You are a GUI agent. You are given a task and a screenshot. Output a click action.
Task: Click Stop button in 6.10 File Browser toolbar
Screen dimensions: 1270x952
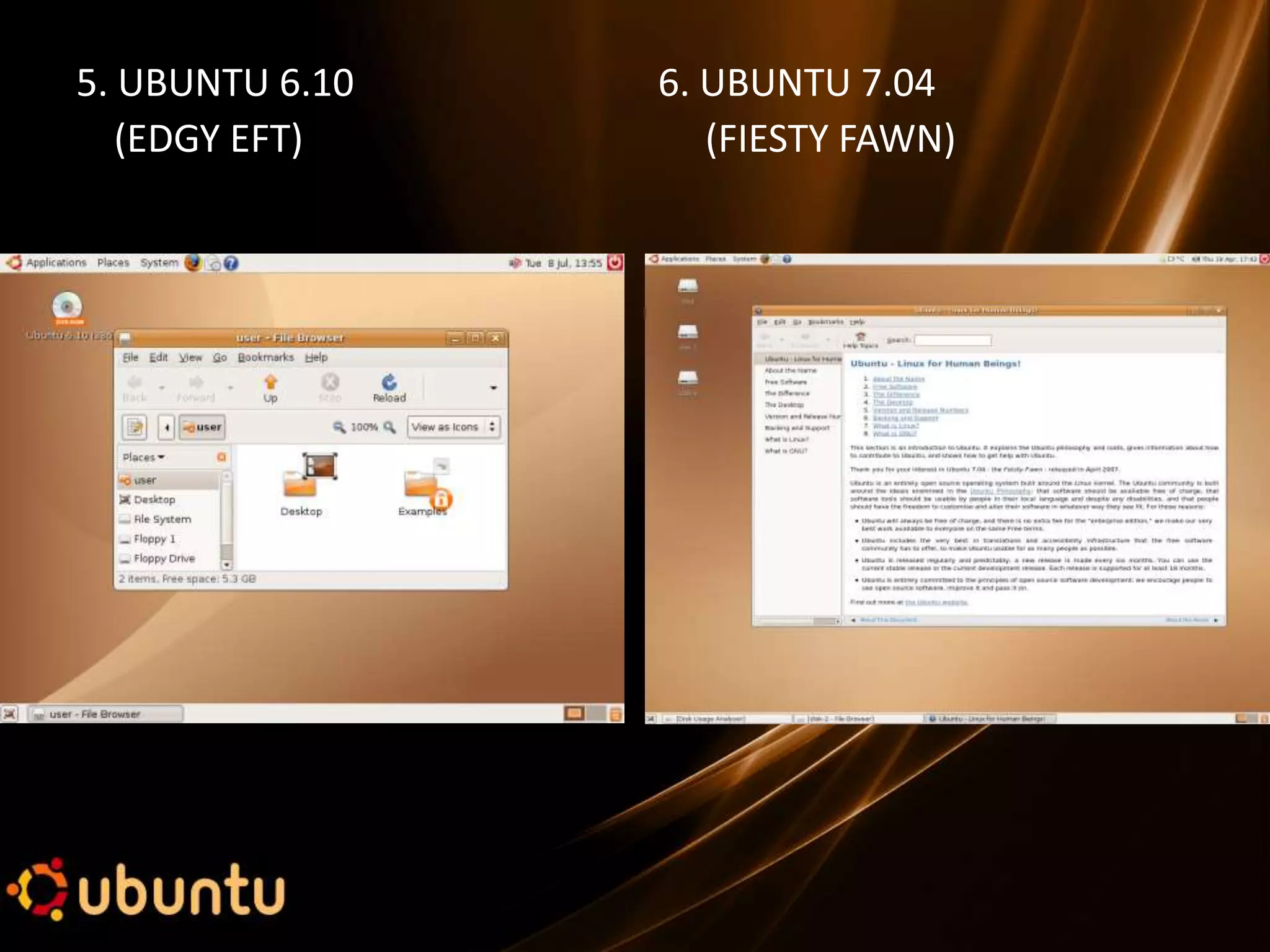330,389
